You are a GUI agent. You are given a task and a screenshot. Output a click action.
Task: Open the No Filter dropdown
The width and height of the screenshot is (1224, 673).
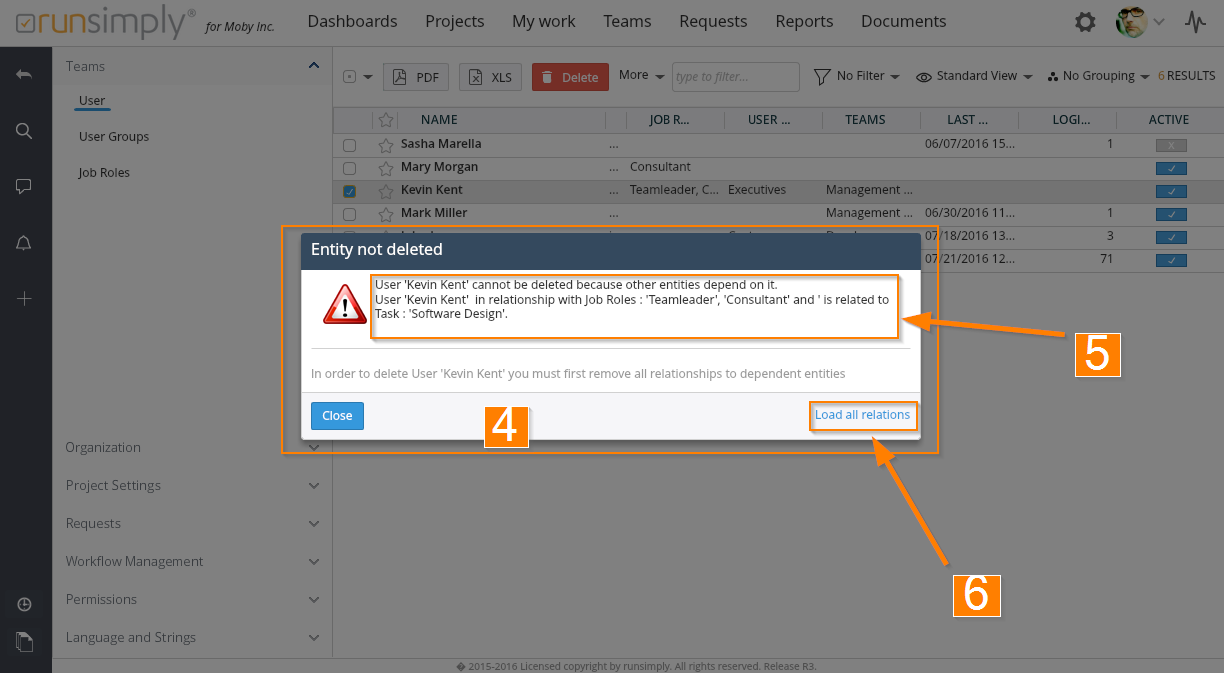click(857, 76)
